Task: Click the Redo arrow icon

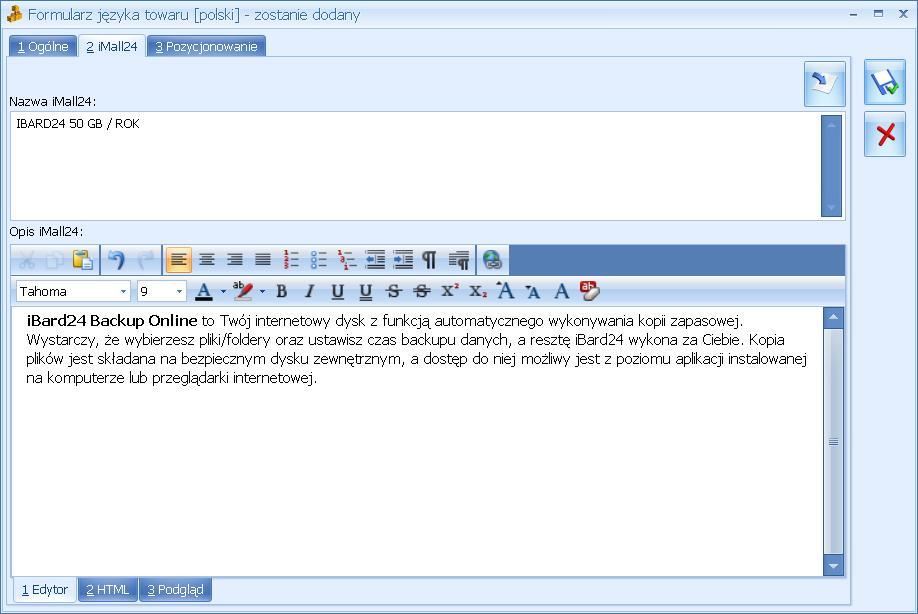Action: pos(145,260)
